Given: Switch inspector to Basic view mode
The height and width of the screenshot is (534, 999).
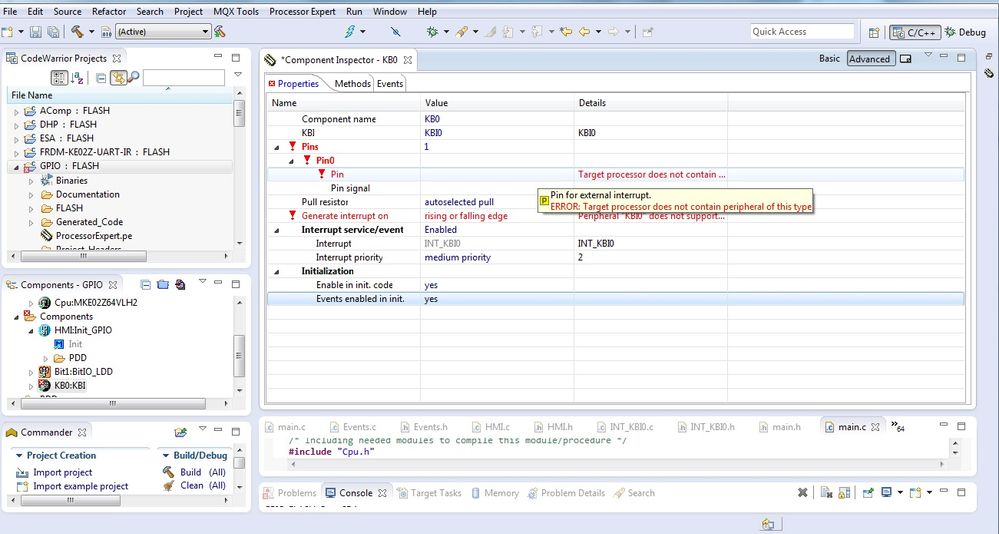Looking at the screenshot, I should 829,59.
